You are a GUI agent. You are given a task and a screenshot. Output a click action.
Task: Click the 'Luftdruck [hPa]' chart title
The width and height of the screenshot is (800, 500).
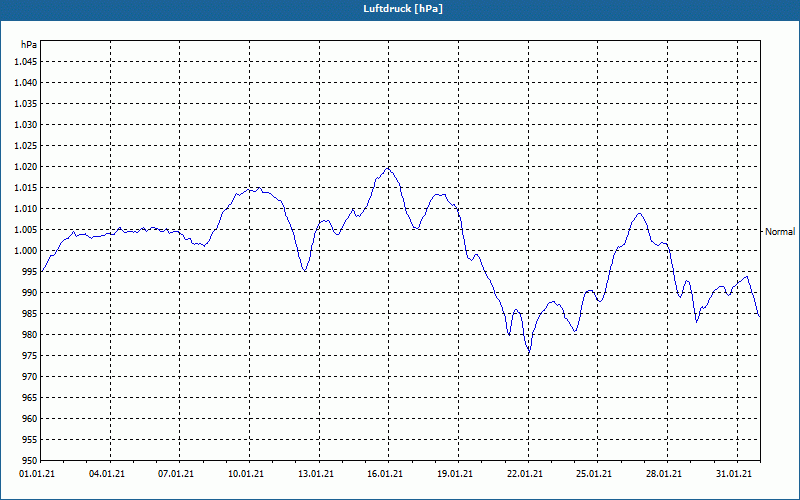403,9
